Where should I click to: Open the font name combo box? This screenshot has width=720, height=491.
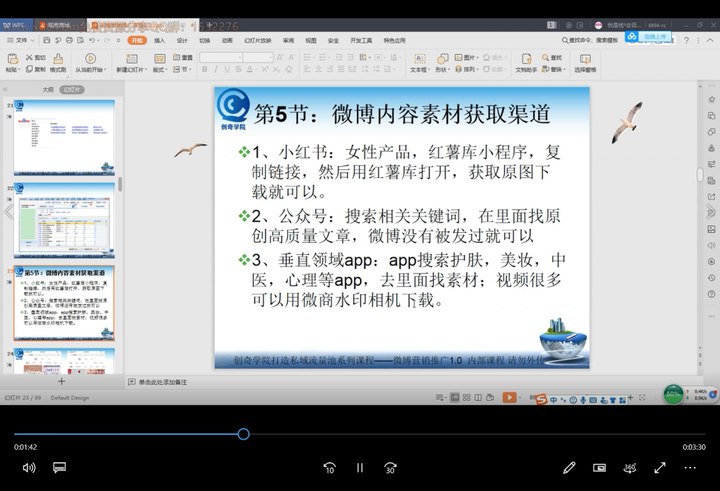tap(221, 57)
